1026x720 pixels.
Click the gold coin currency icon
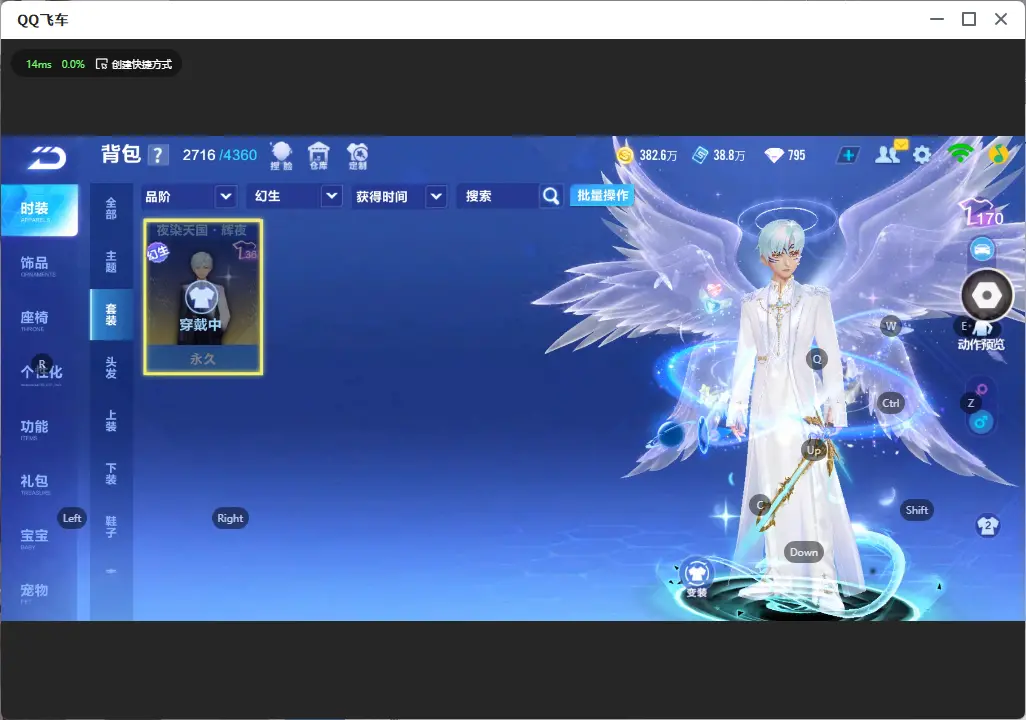click(x=625, y=155)
